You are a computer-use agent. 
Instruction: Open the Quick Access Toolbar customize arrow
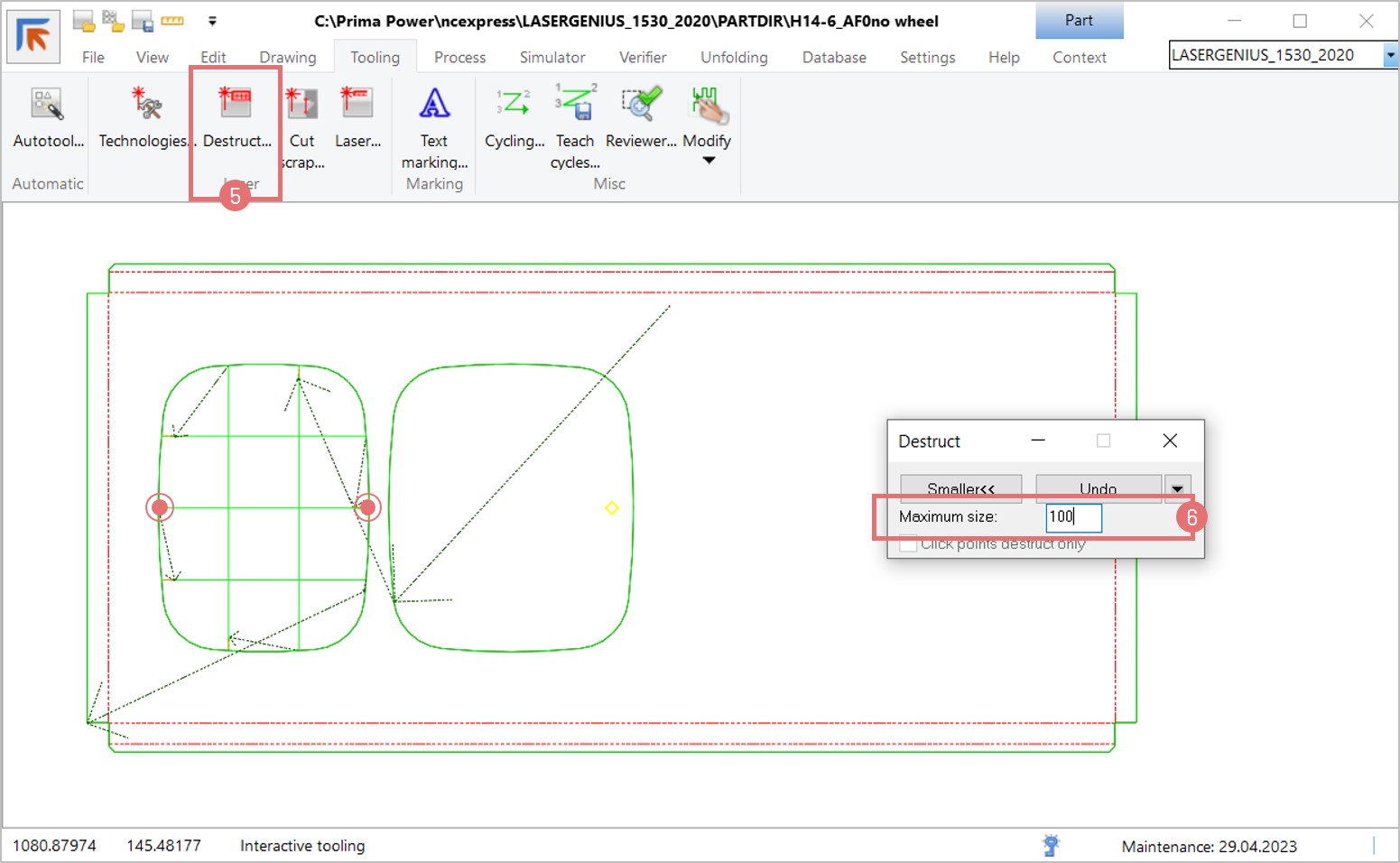212,21
